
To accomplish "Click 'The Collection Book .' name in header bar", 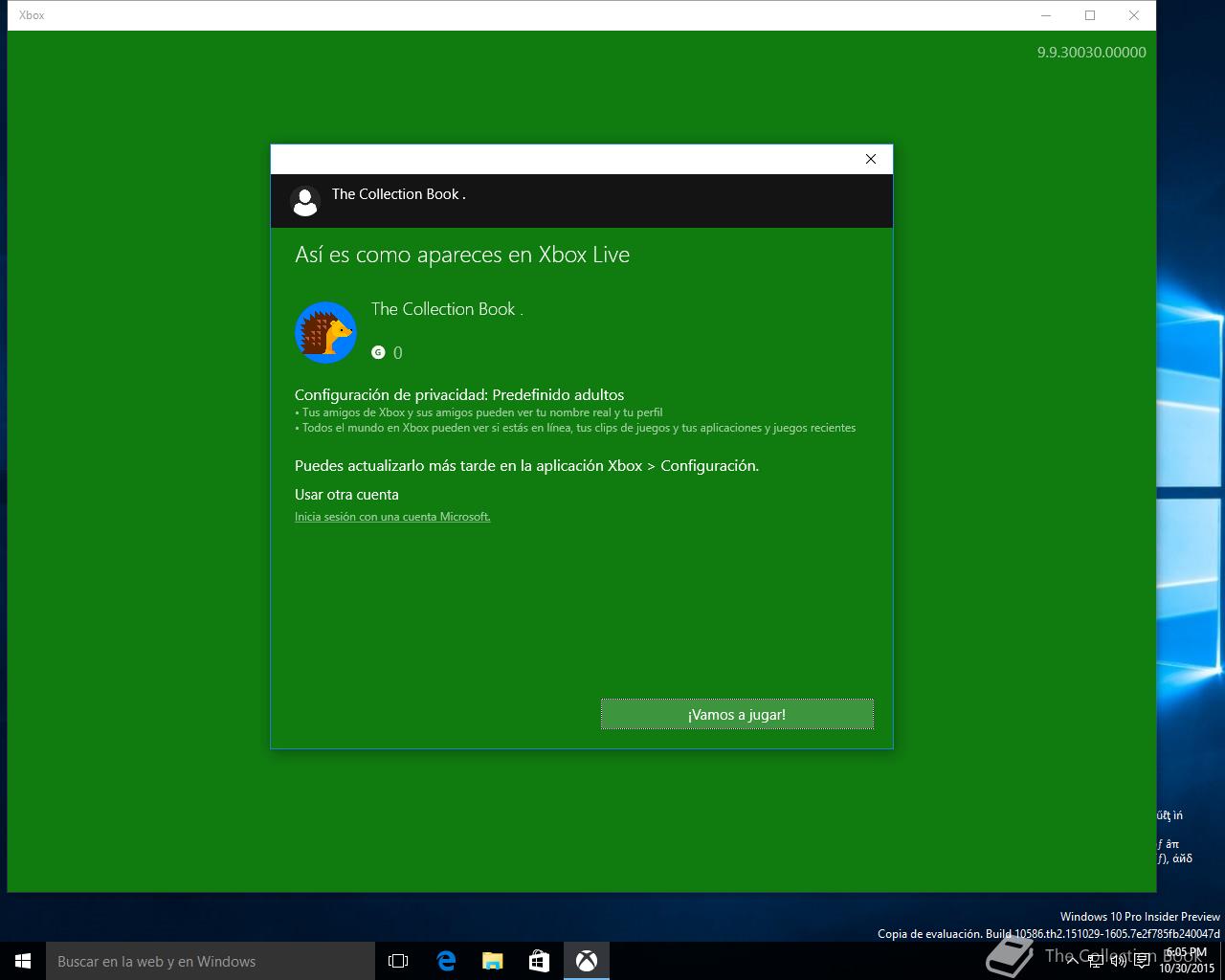I will tap(398, 194).
